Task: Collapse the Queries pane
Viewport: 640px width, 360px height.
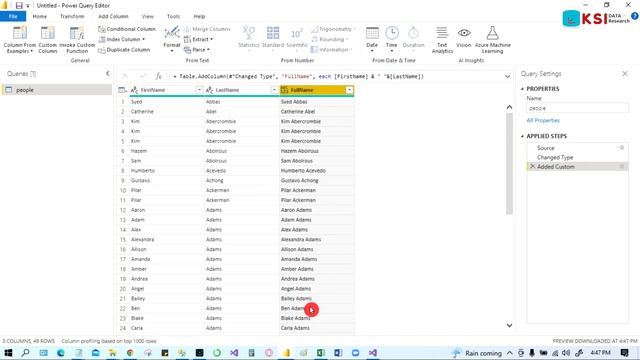Action: (107, 73)
